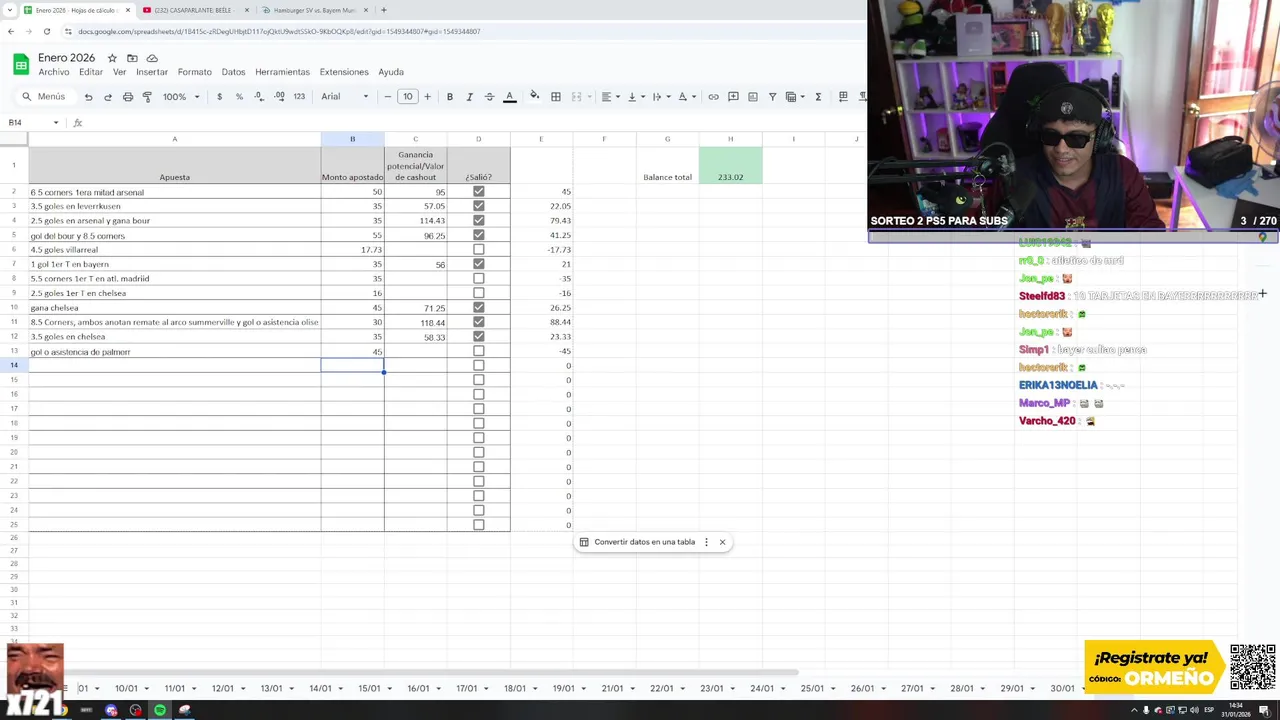Open the Archivo menu
Image resolution: width=1280 pixels, height=720 pixels.
pos(54,72)
